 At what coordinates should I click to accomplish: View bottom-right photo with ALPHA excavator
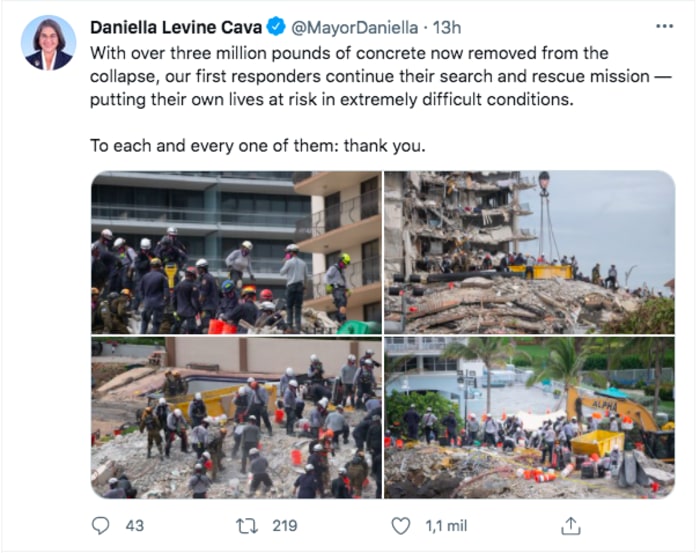click(x=529, y=417)
